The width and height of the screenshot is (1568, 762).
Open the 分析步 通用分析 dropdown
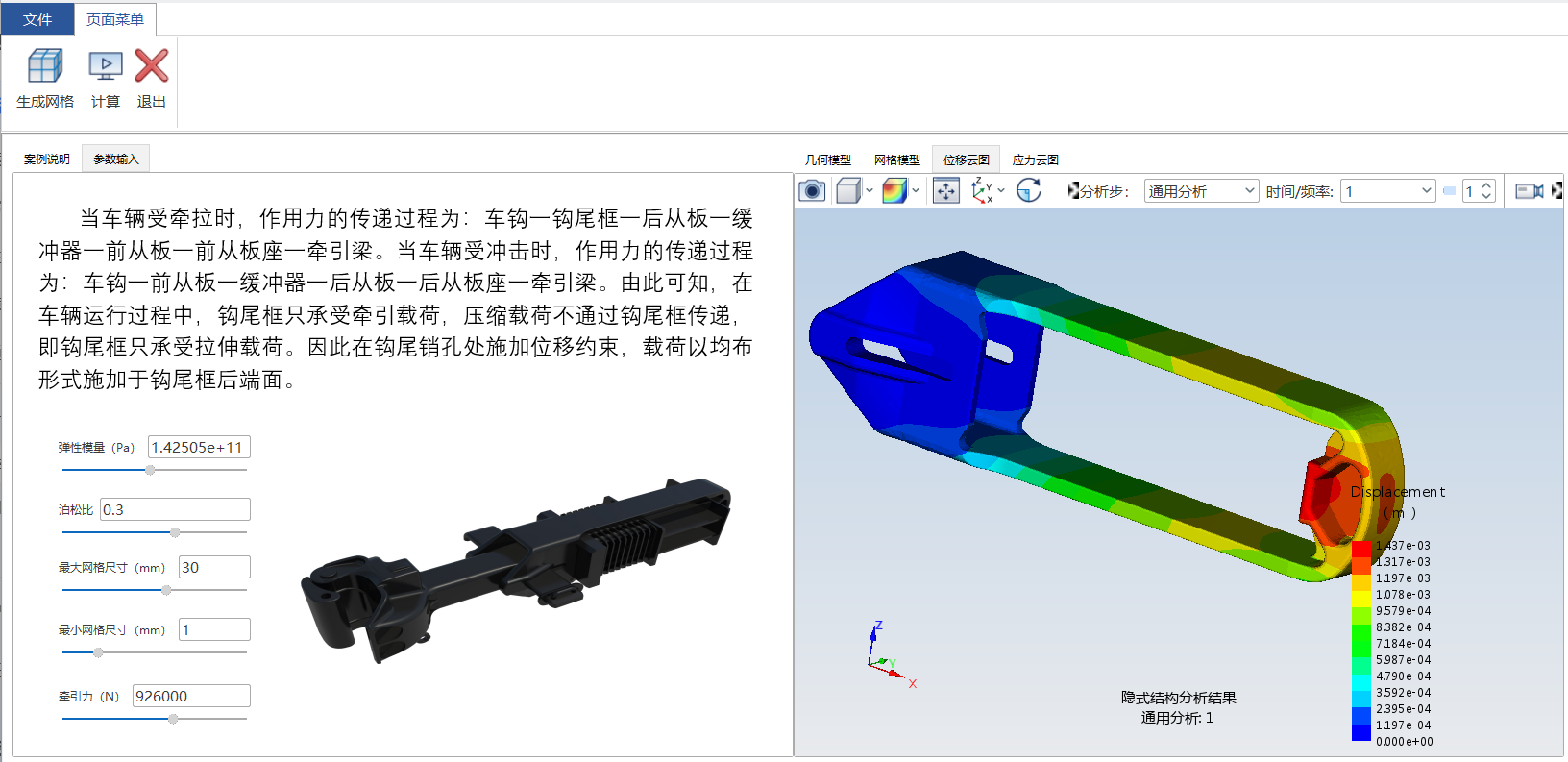coord(1201,191)
